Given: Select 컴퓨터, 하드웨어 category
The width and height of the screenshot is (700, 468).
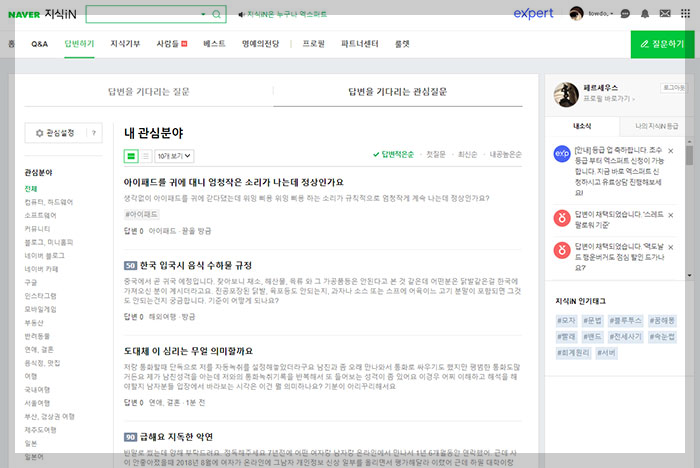Looking at the screenshot, I should pyautogui.click(x=49, y=202).
